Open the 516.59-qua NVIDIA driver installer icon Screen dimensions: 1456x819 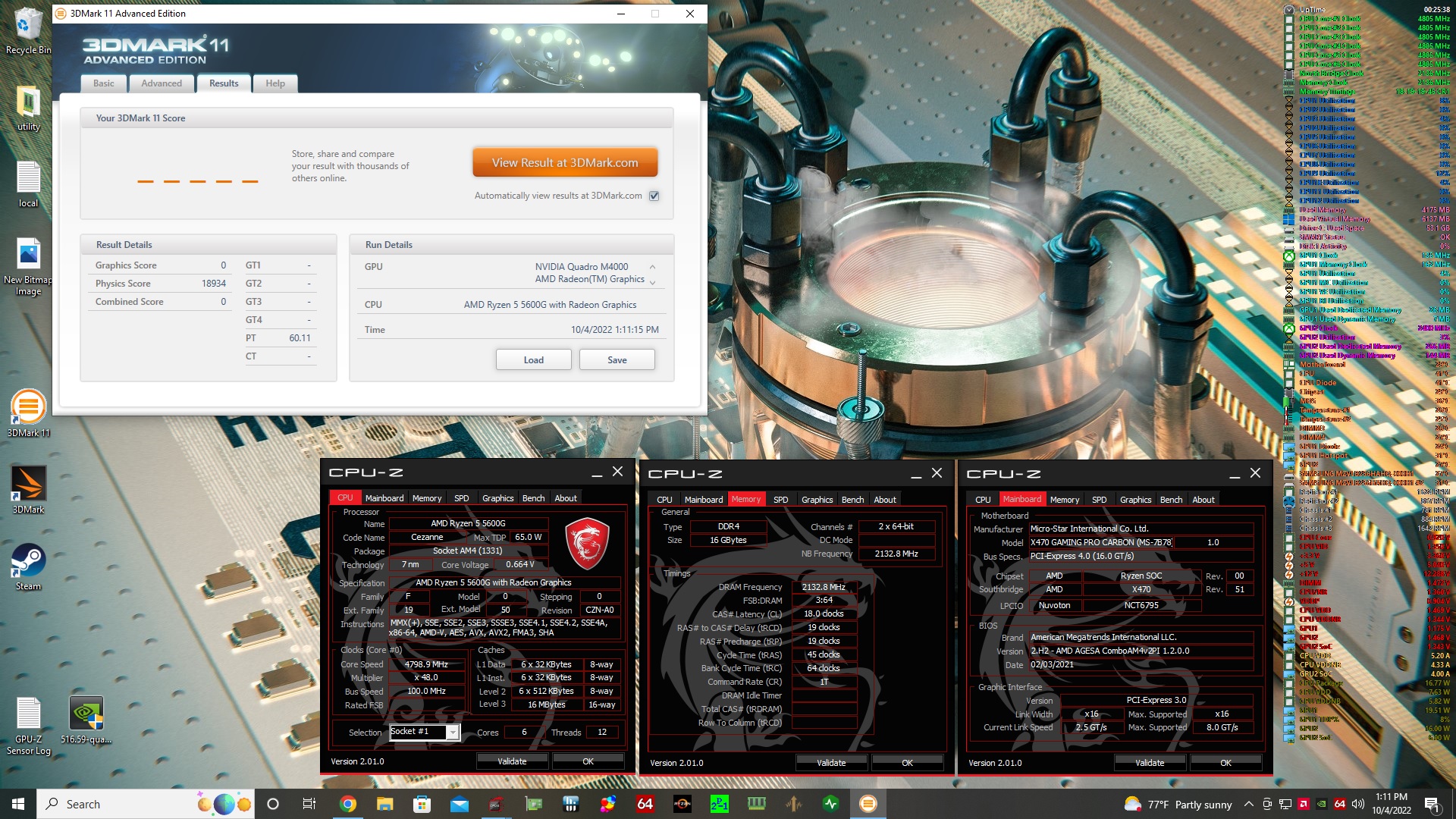click(86, 720)
